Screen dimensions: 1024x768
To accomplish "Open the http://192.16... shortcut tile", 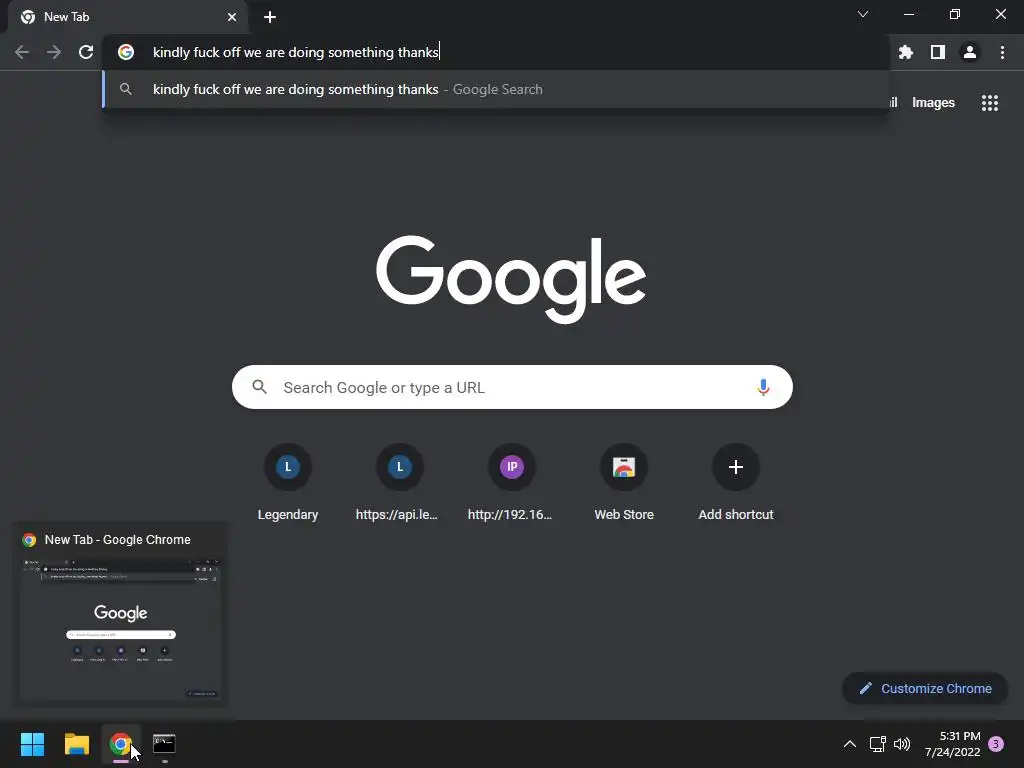I will pos(512,483).
